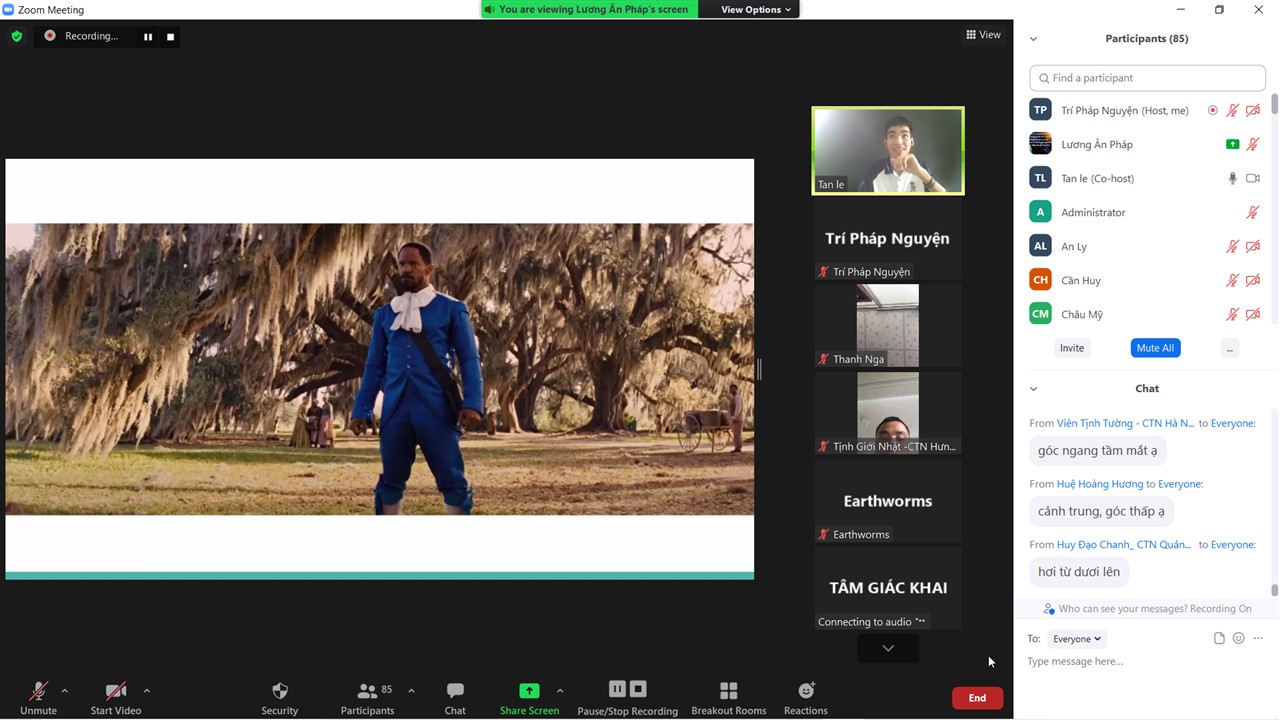This screenshot has height=720, width=1280.
Task: Click sender name Huy Đạo Chanh in chat
Action: [x=1124, y=545]
